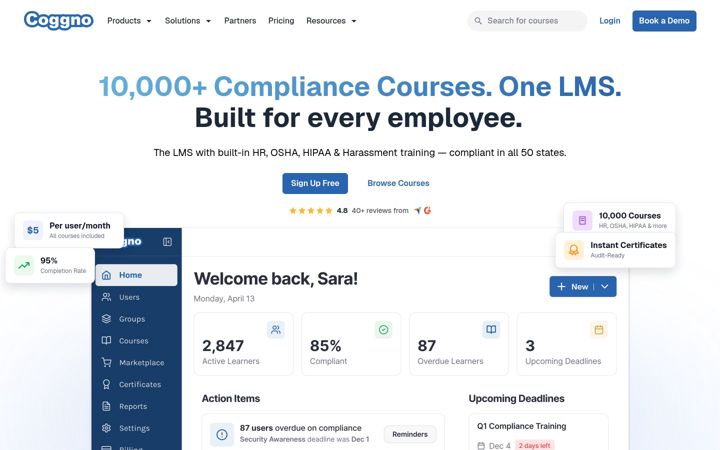Click the Book a Demo button
This screenshot has width=720, height=450.
point(664,21)
